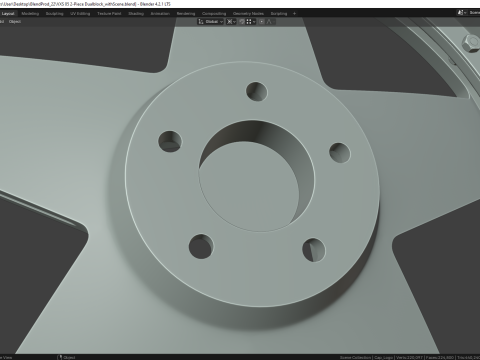Switch to the Modeling workspace tab

(30, 14)
